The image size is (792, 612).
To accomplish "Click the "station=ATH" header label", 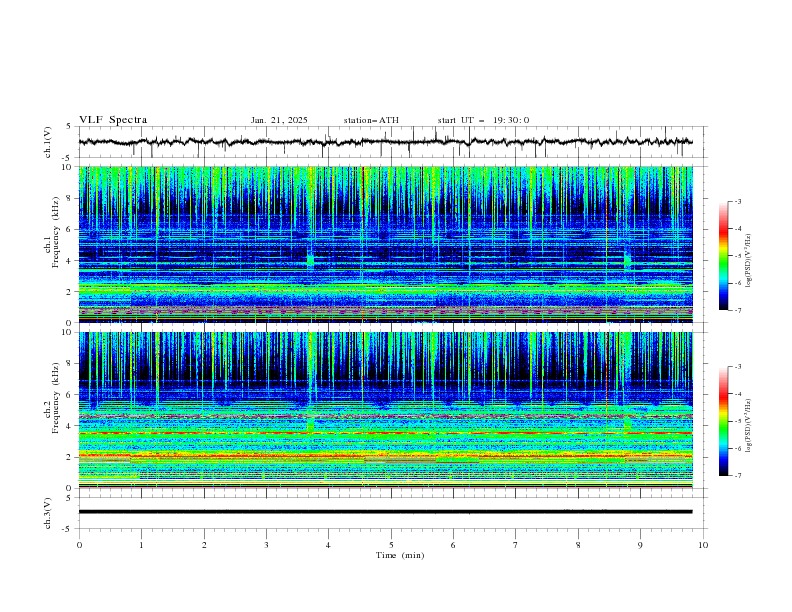I will 371,120.
